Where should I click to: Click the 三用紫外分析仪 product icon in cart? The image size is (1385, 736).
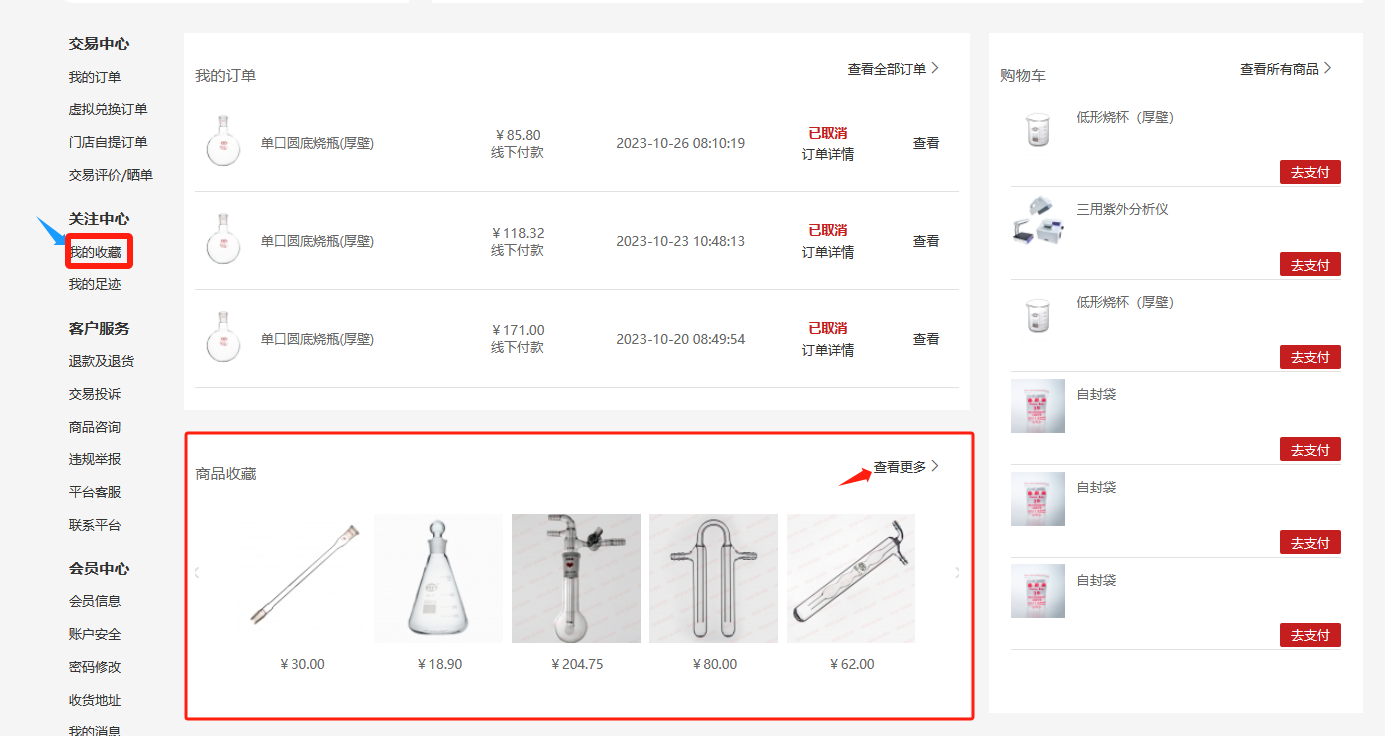pos(1038,221)
